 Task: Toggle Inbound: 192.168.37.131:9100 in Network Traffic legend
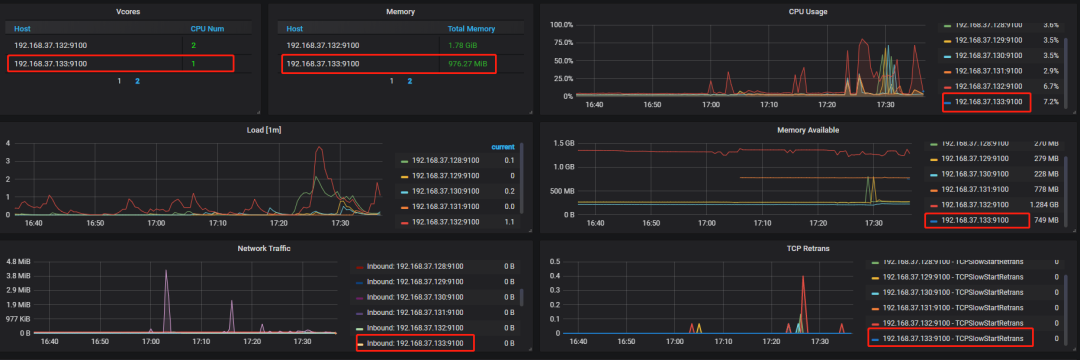point(415,312)
